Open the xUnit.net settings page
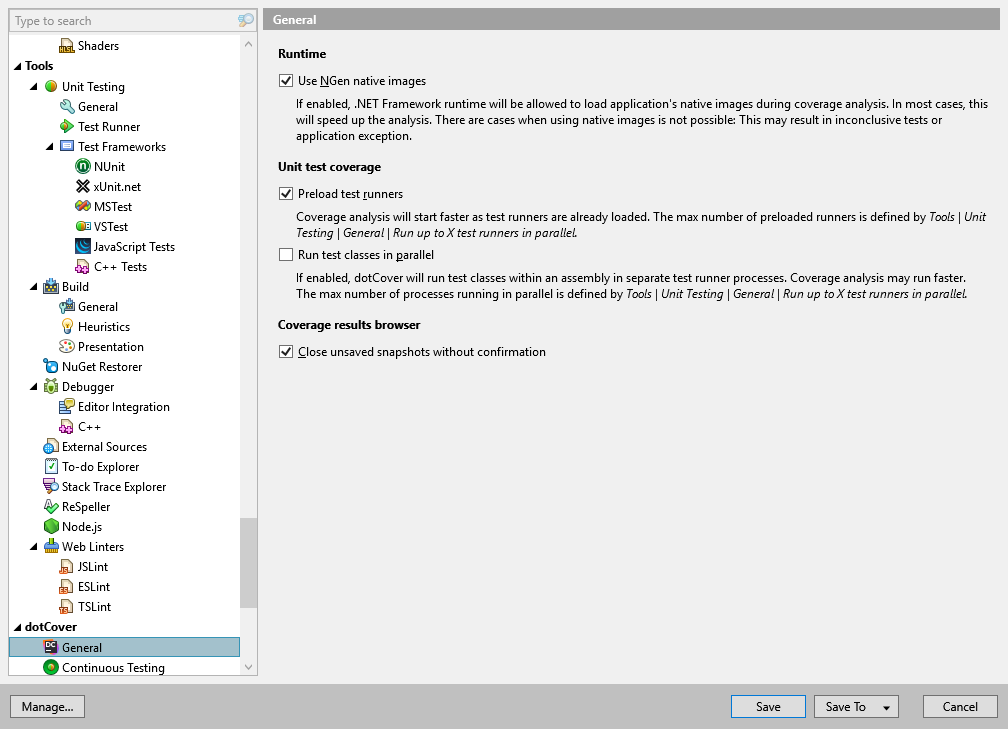Screen dimensions: 1008x729 point(117,186)
